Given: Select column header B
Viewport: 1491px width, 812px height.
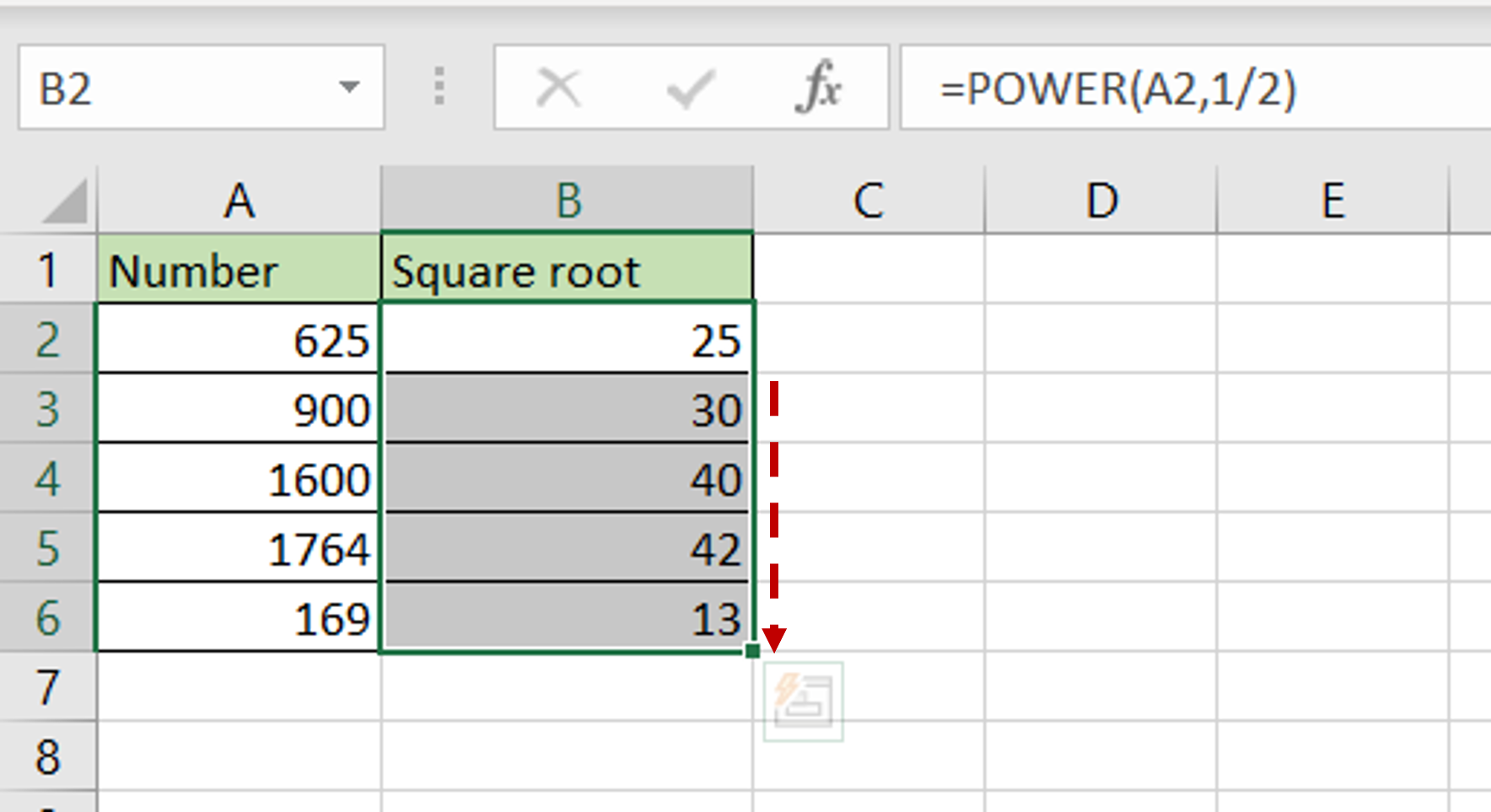Looking at the screenshot, I should pyautogui.click(x=569, y=200).
